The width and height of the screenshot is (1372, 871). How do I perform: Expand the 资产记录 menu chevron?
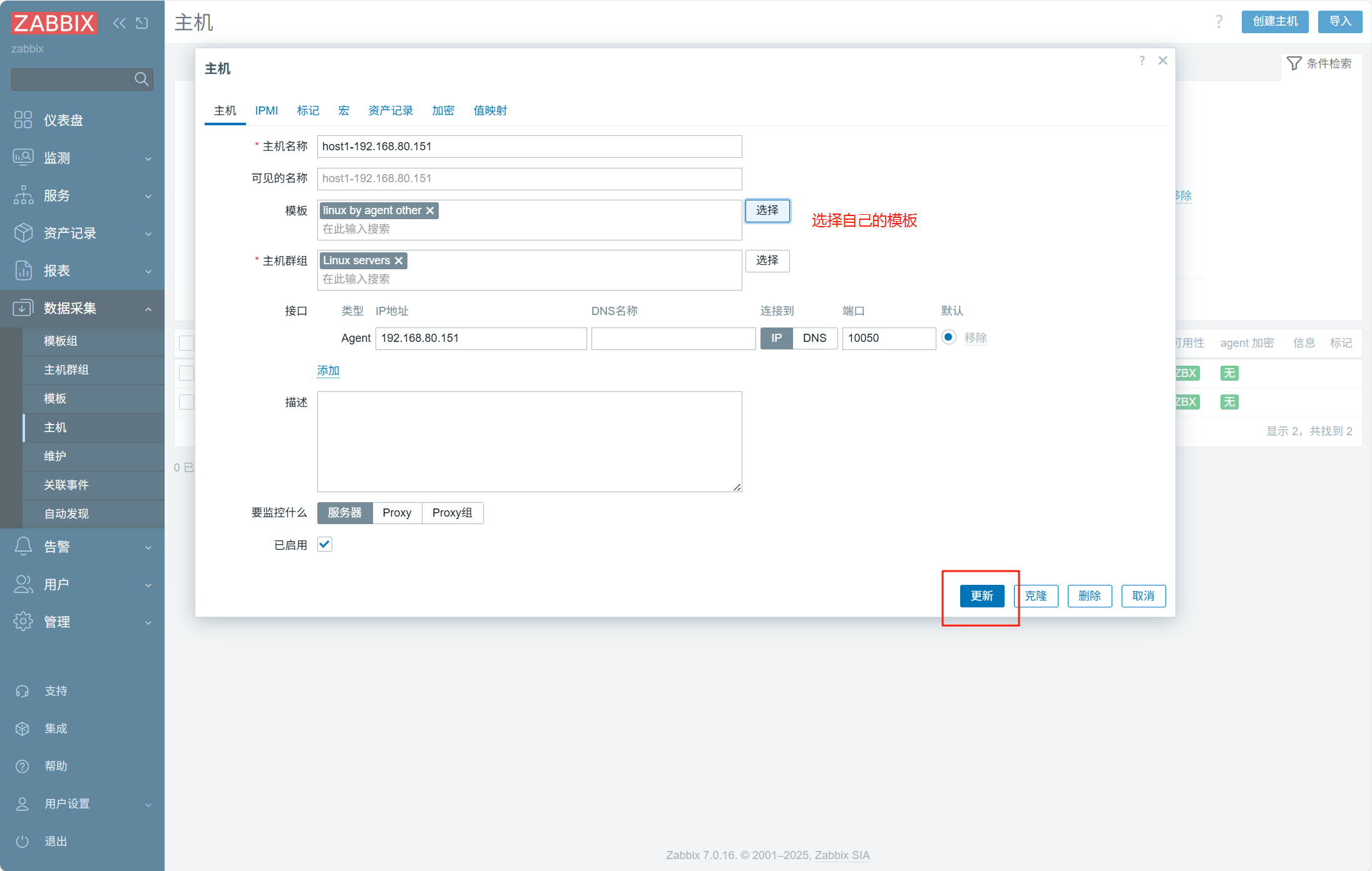[148, 234]
